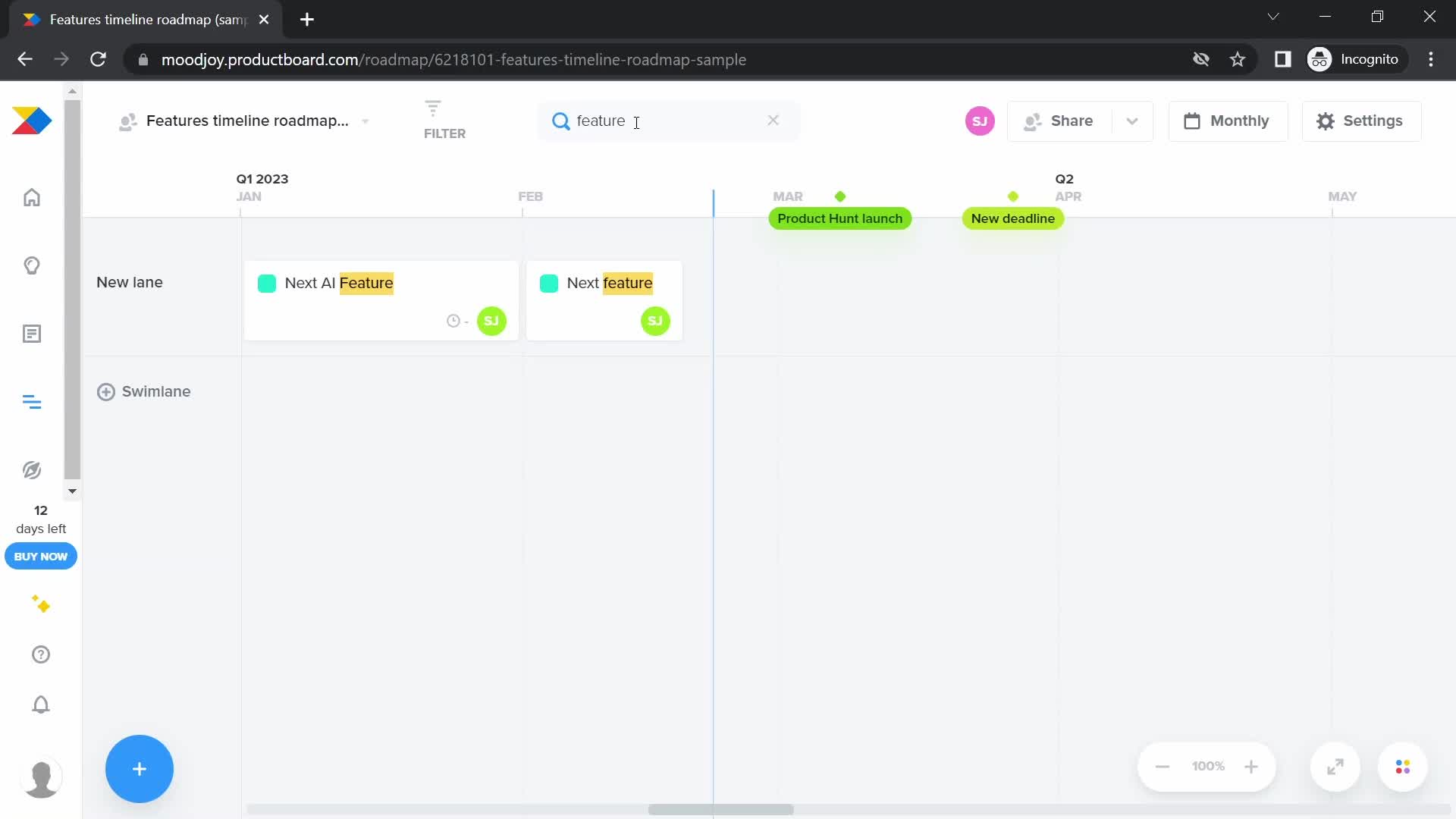Viewport: 1456px width, 819px height.
Task: Select the search icon to search
Action: pos(561,120)
